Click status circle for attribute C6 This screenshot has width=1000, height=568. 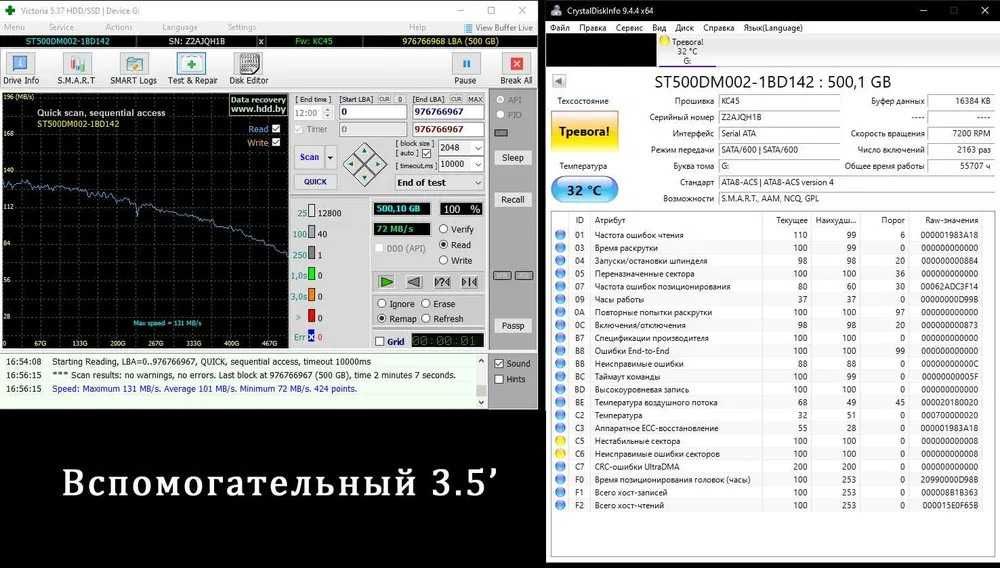560,453
